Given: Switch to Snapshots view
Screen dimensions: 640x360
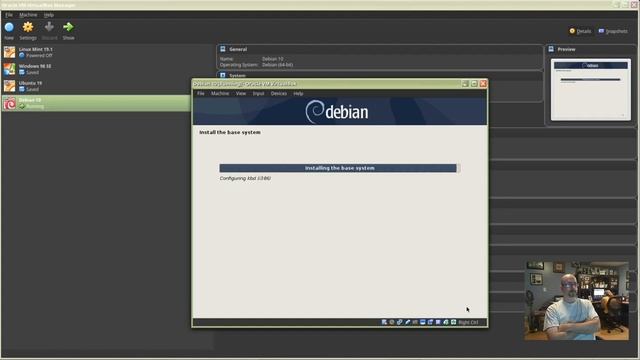Looking at the screenshot, I should click(x=613, y=31).
